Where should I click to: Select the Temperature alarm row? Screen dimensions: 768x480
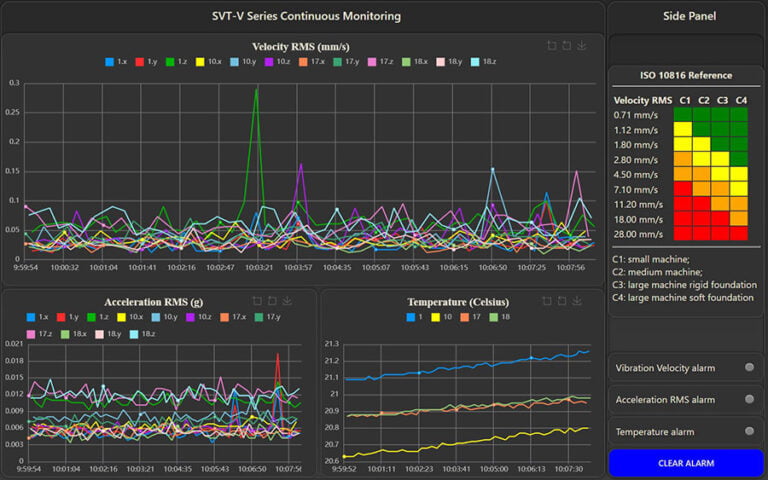point(686,431)
